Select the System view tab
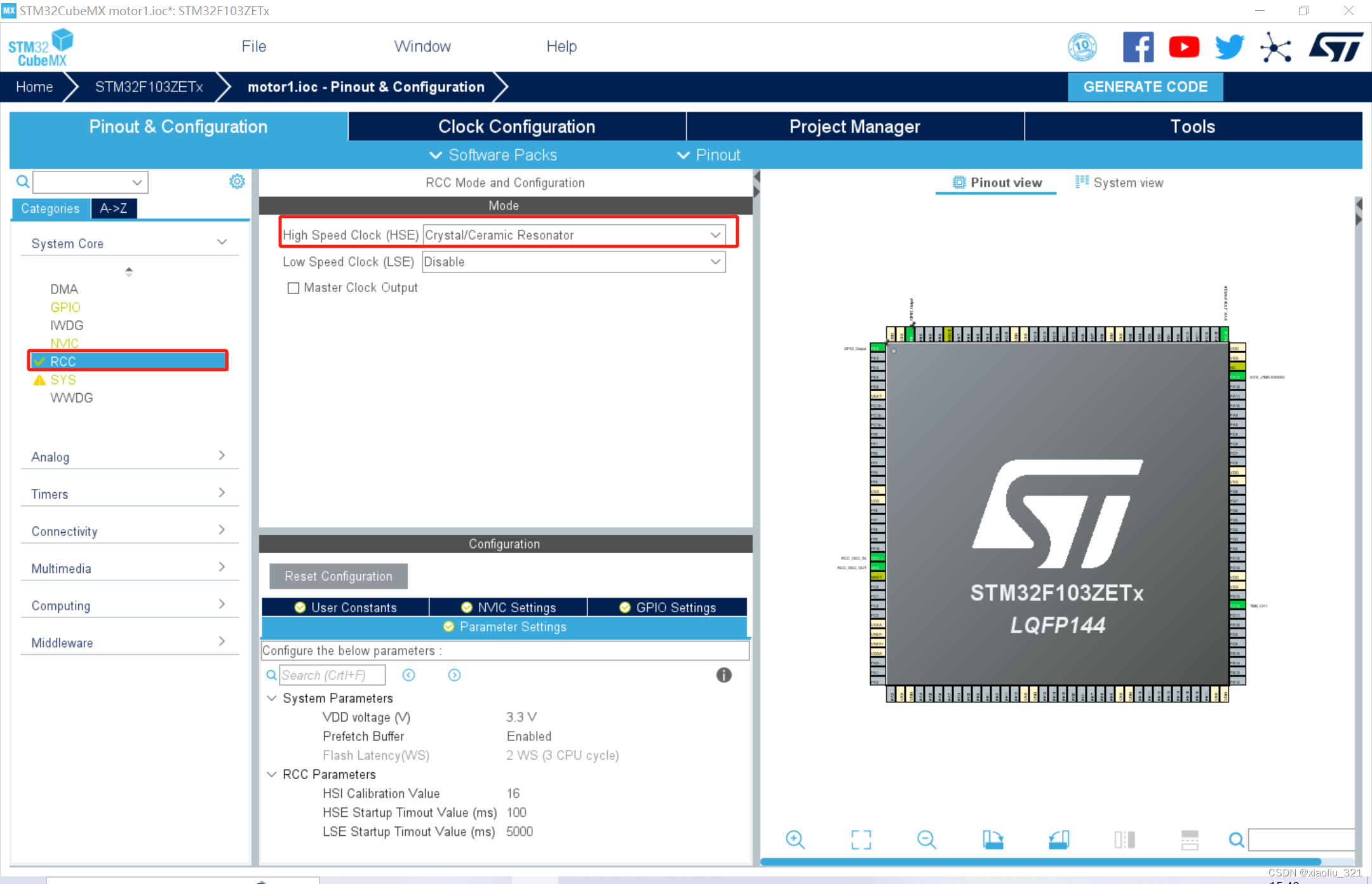The width and height of the screenshot is (1372, 884). [x=1127, y=182]
